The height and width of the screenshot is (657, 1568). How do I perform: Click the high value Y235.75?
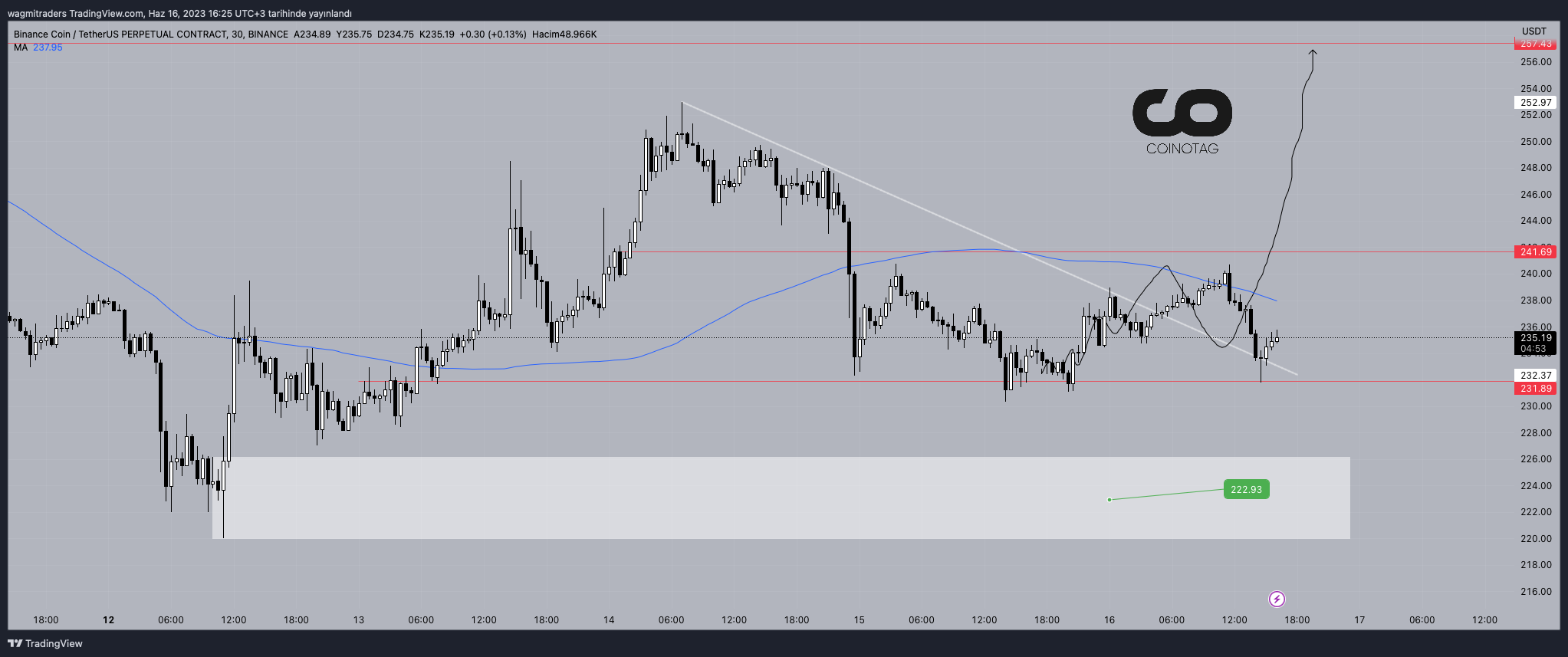354,34
